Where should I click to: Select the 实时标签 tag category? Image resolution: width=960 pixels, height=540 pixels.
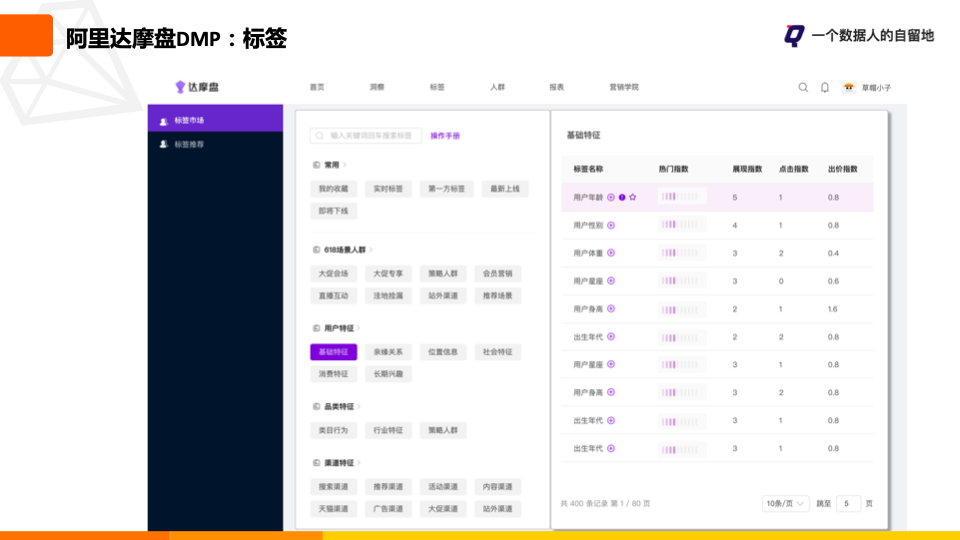[388, 189]
